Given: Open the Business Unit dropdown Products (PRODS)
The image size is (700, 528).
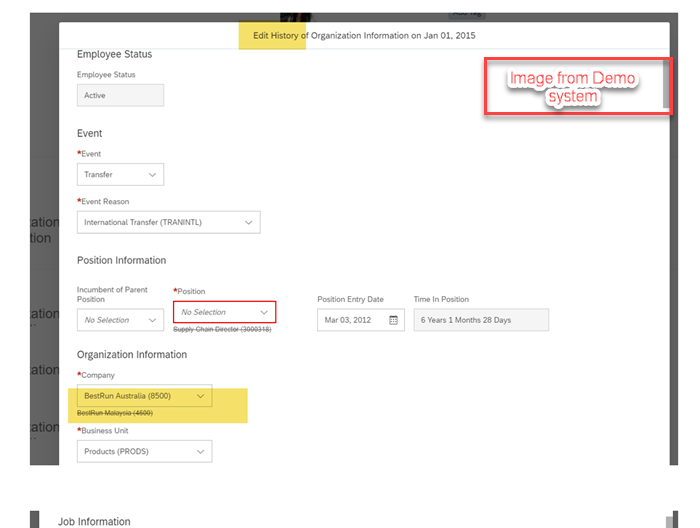Looking at the screenshot, I should tap(144, 452).
